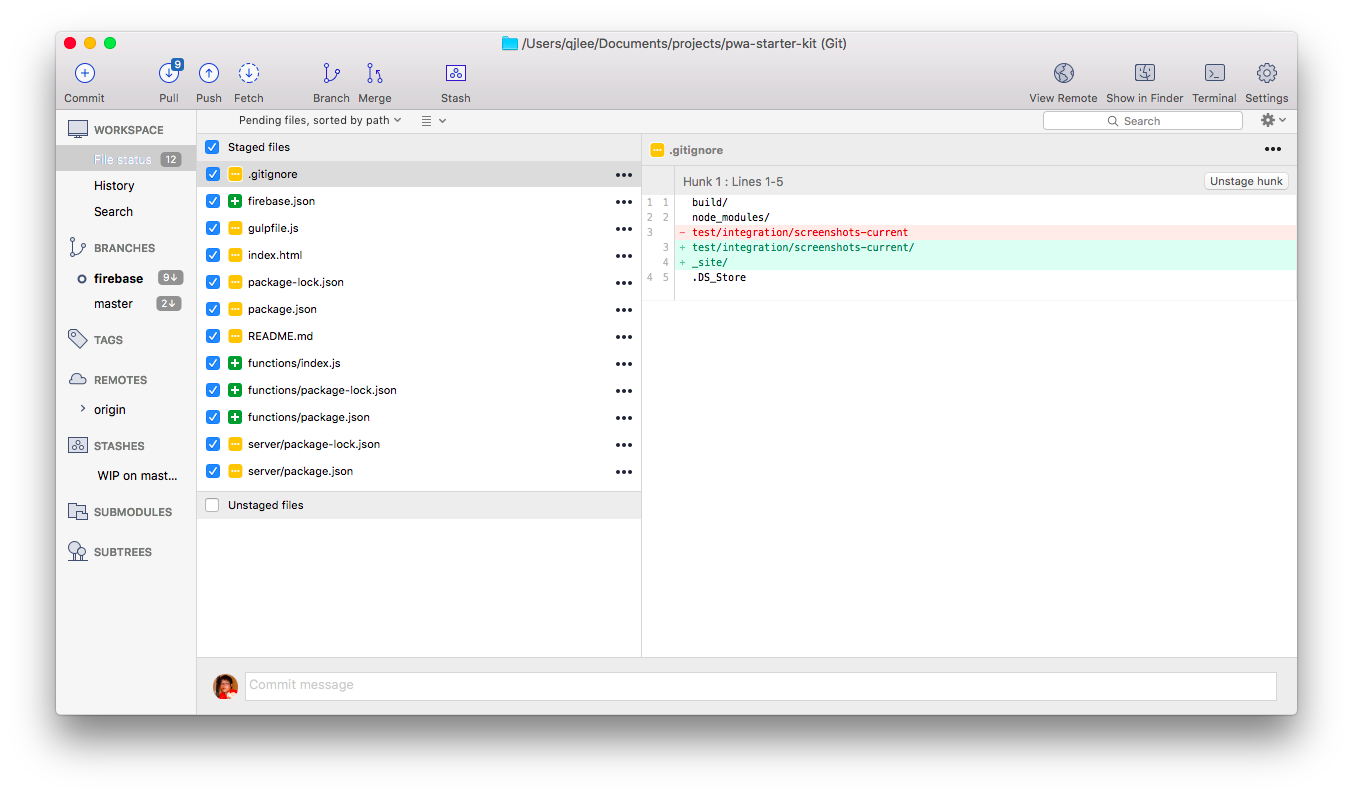1353x795 pixels.
Task: Open Pending files sort dropdown
Action: pyautogui.click(x=320, y=120)
